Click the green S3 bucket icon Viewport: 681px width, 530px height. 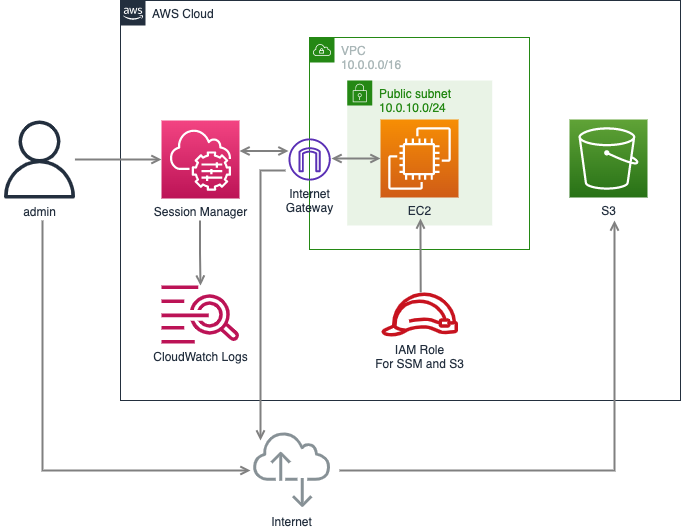pyautogui.click(x=608, y=159)
